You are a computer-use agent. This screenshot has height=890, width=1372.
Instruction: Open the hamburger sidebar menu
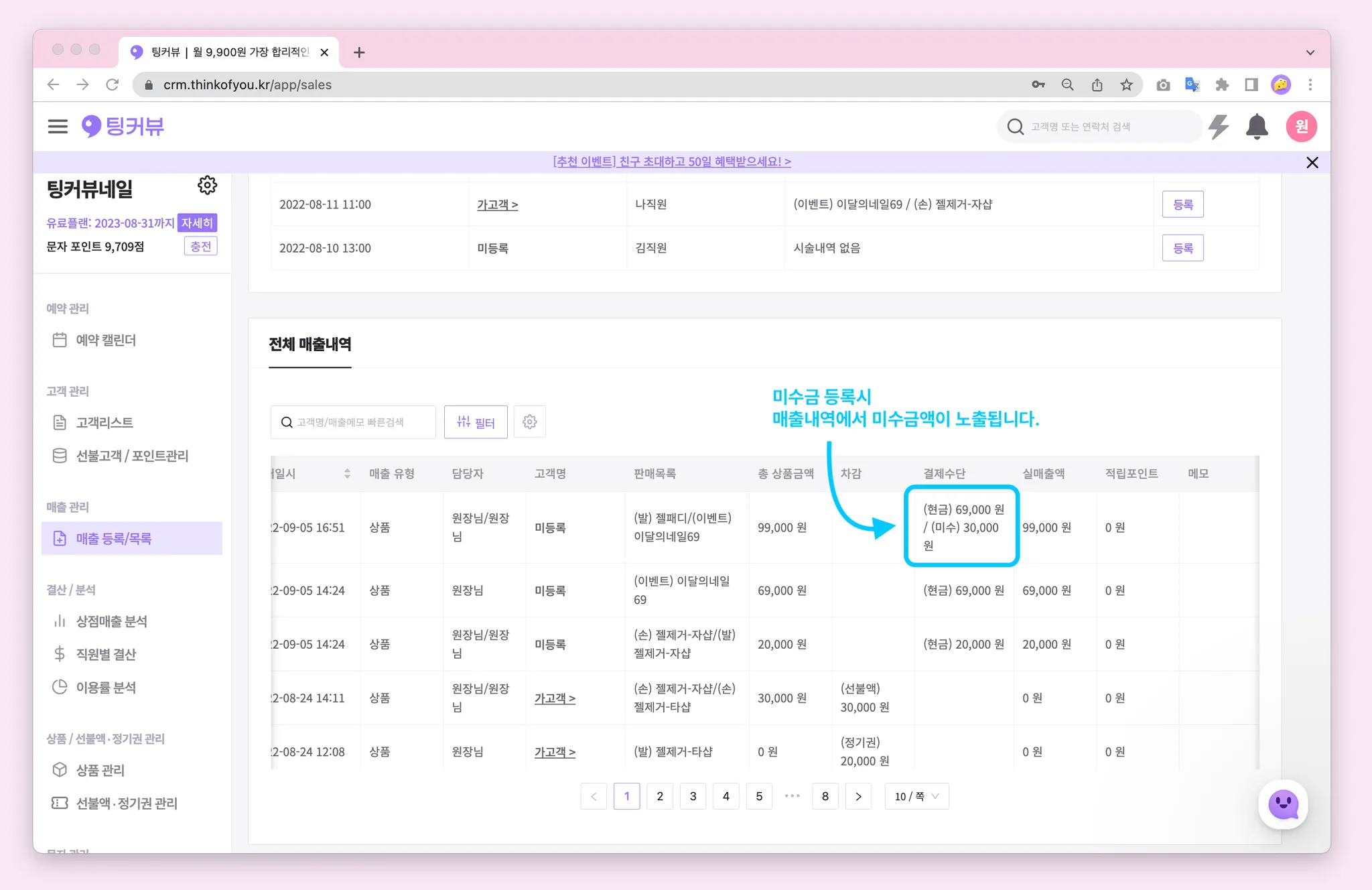coord(58,127)
